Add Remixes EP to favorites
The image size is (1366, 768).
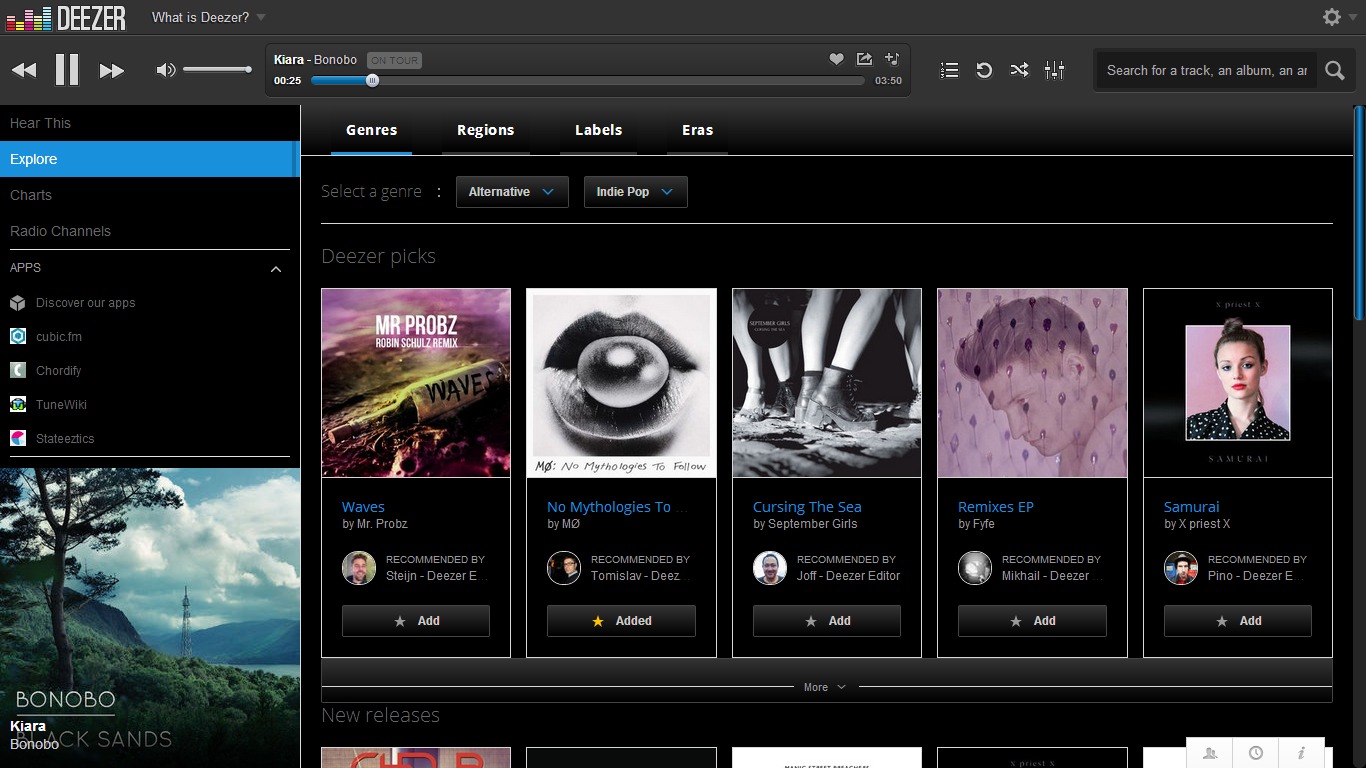pos(1032,621)
